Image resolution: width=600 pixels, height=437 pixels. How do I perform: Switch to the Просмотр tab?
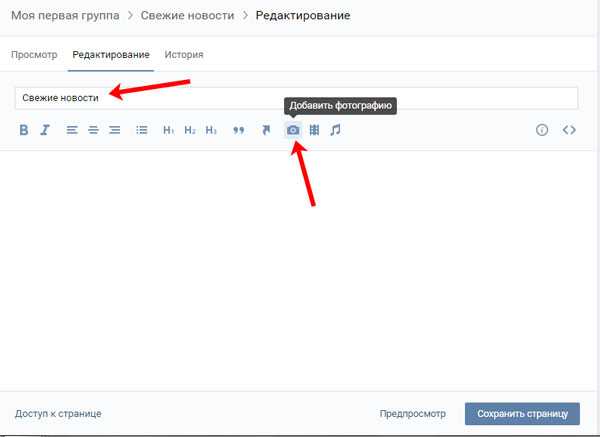tap(34, 55)
